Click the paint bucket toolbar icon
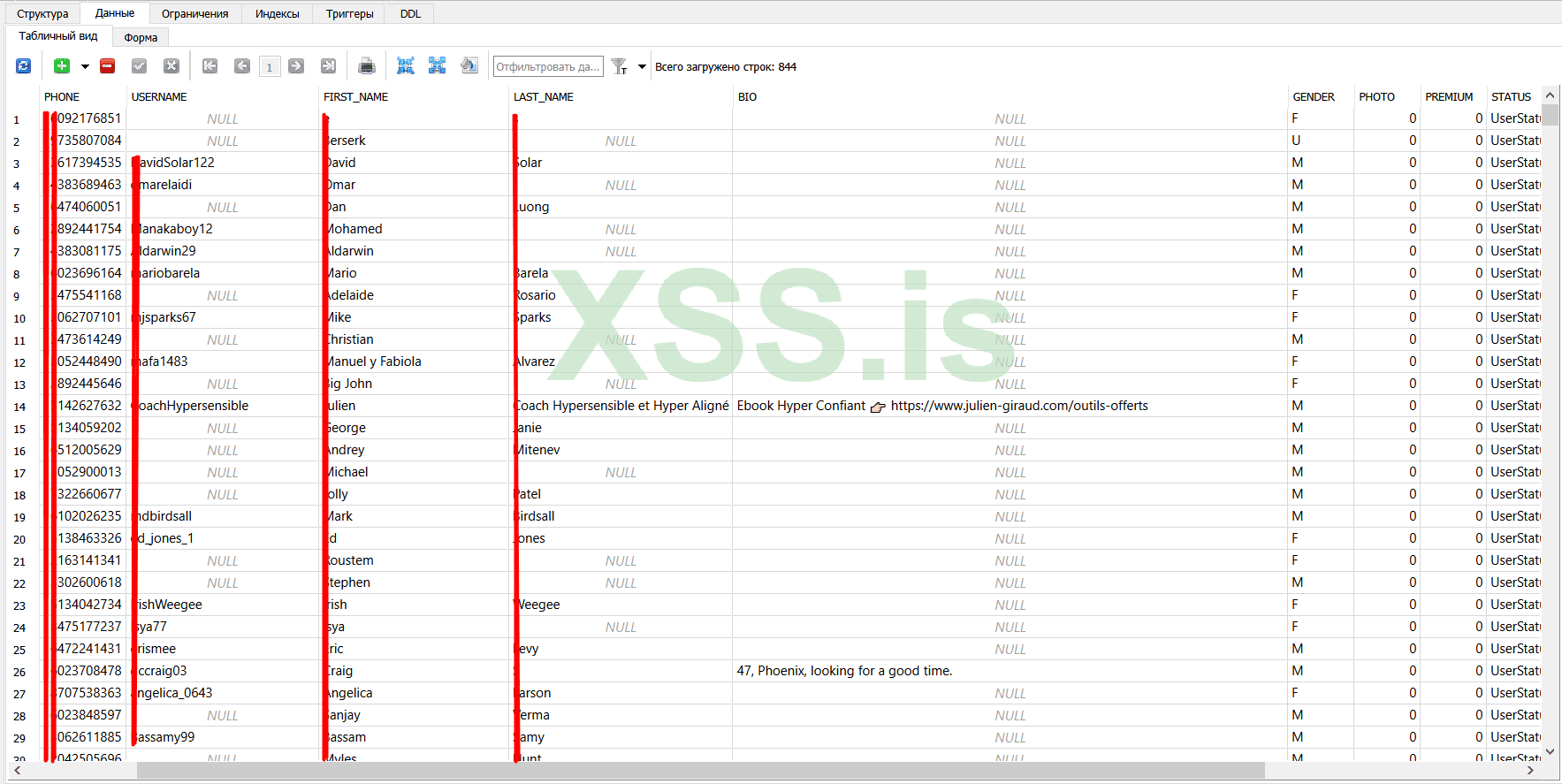1562x784 pixels. 469,66
